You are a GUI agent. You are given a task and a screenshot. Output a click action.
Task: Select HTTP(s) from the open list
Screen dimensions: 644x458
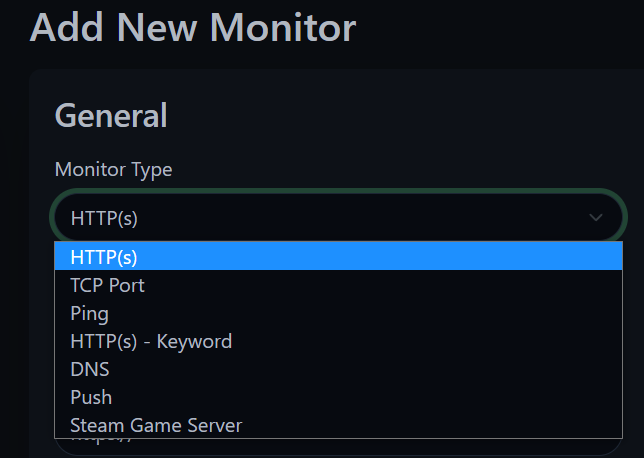click(x=104, y=257)
